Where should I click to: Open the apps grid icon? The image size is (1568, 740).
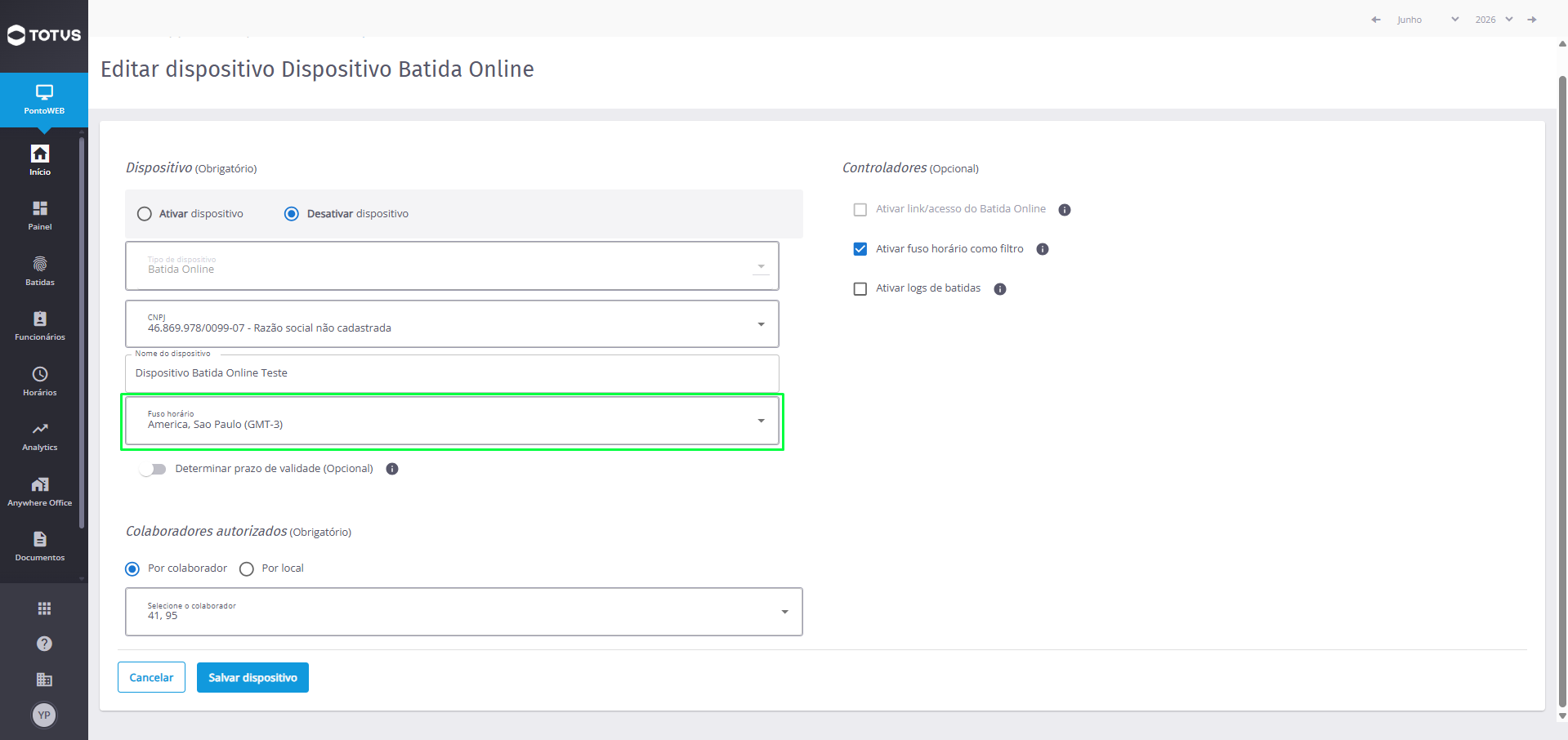point(44,608)
